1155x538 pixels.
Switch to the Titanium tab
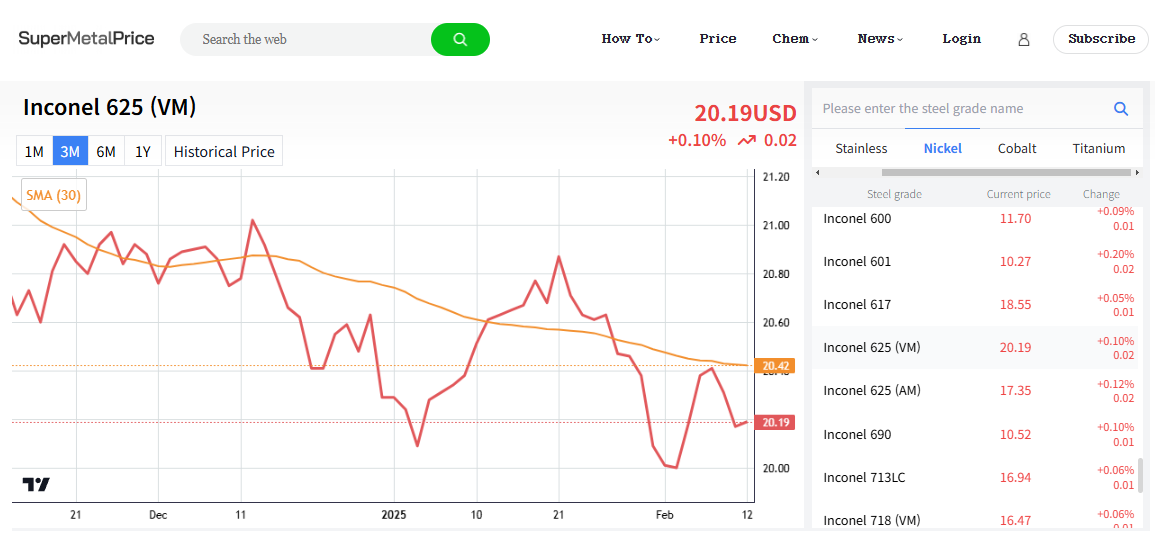(x=1099, y=148)
